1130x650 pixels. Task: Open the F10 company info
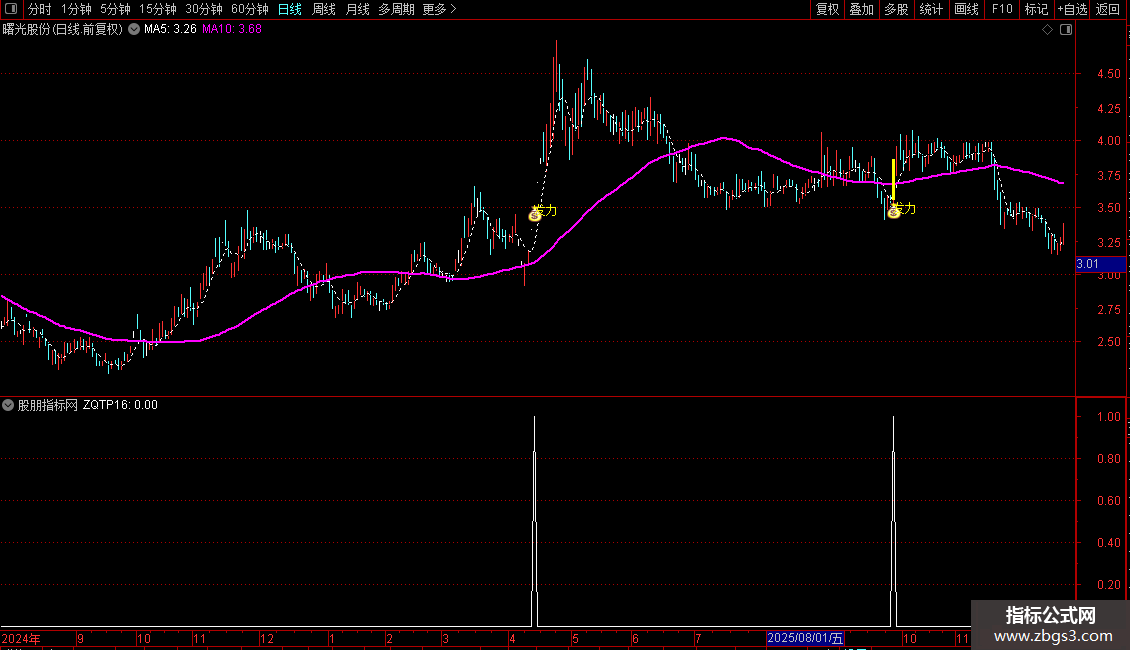click(1002, 9)
